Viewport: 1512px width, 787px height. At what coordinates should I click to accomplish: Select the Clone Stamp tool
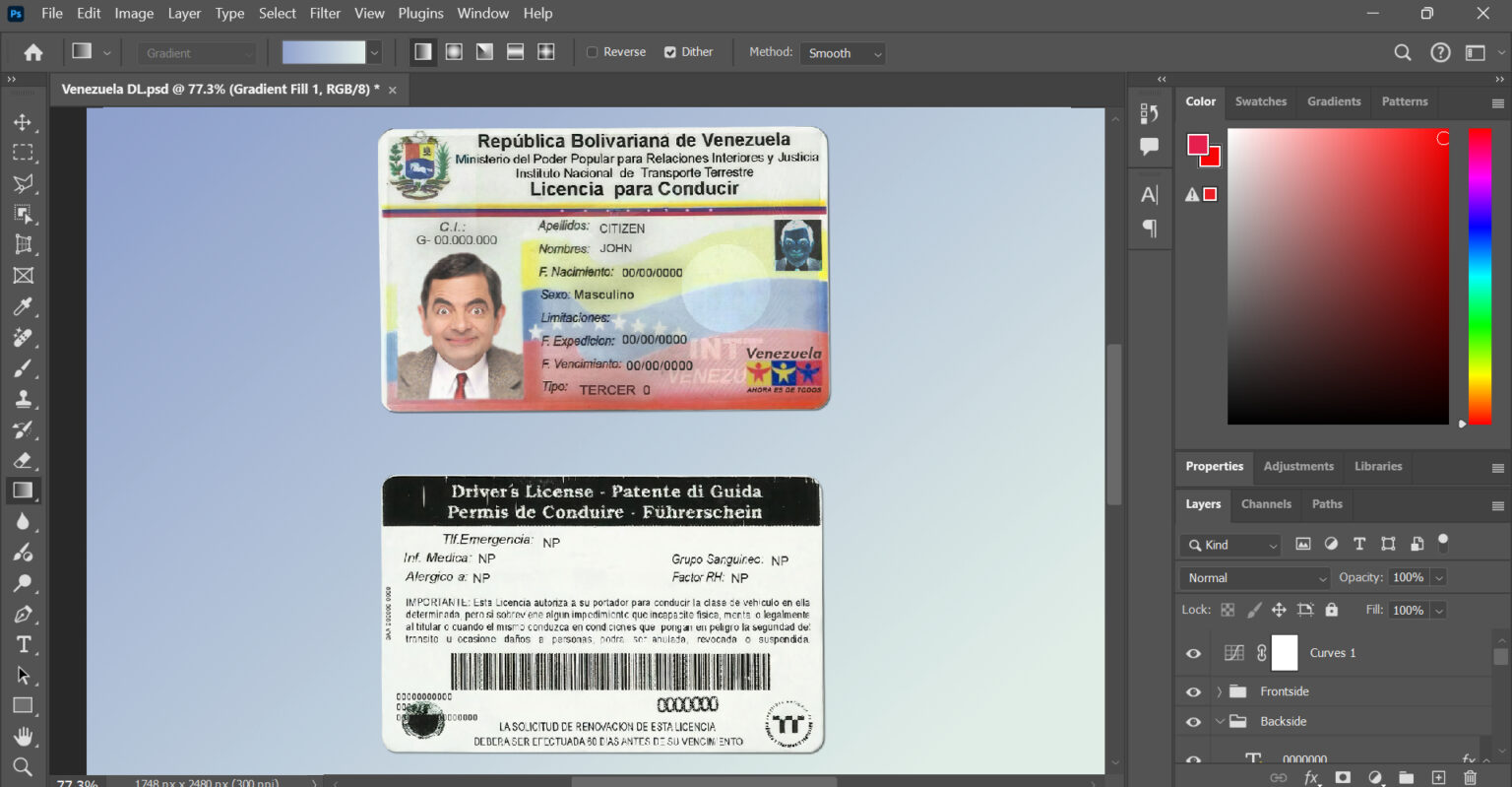(x=23, y=399)
